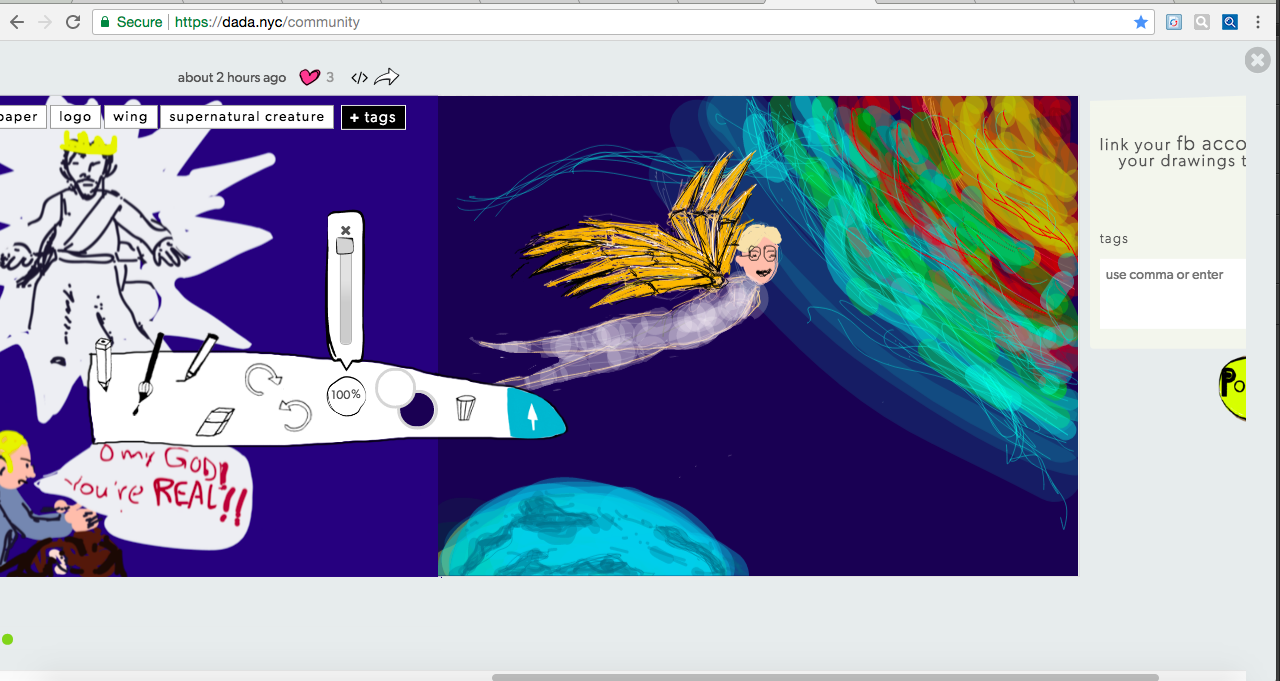Open the 100% opacity control
This screenshot has height=681, width=1280.
(x=346, y=395)
